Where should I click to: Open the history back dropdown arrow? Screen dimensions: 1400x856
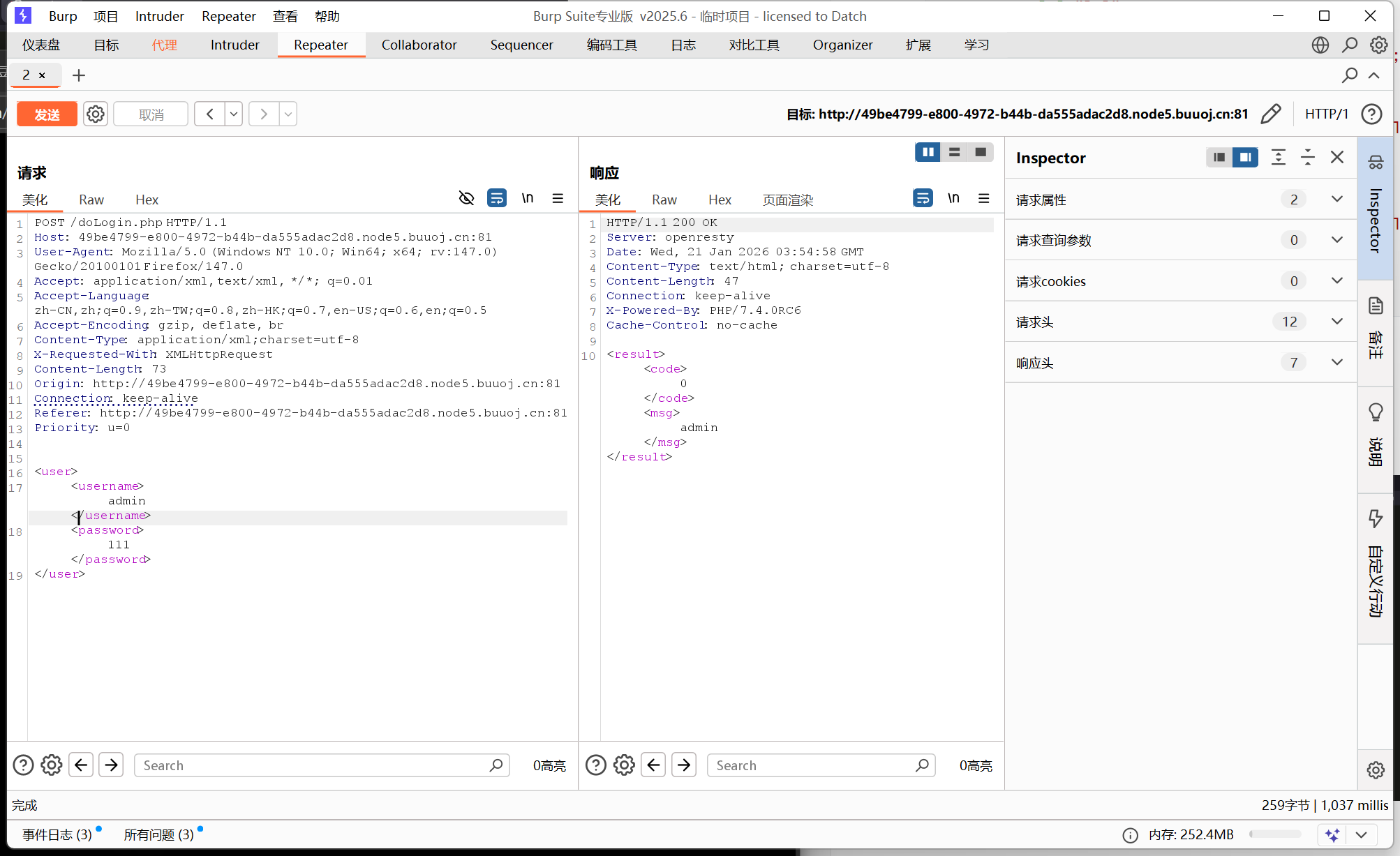tap(234, 114)
